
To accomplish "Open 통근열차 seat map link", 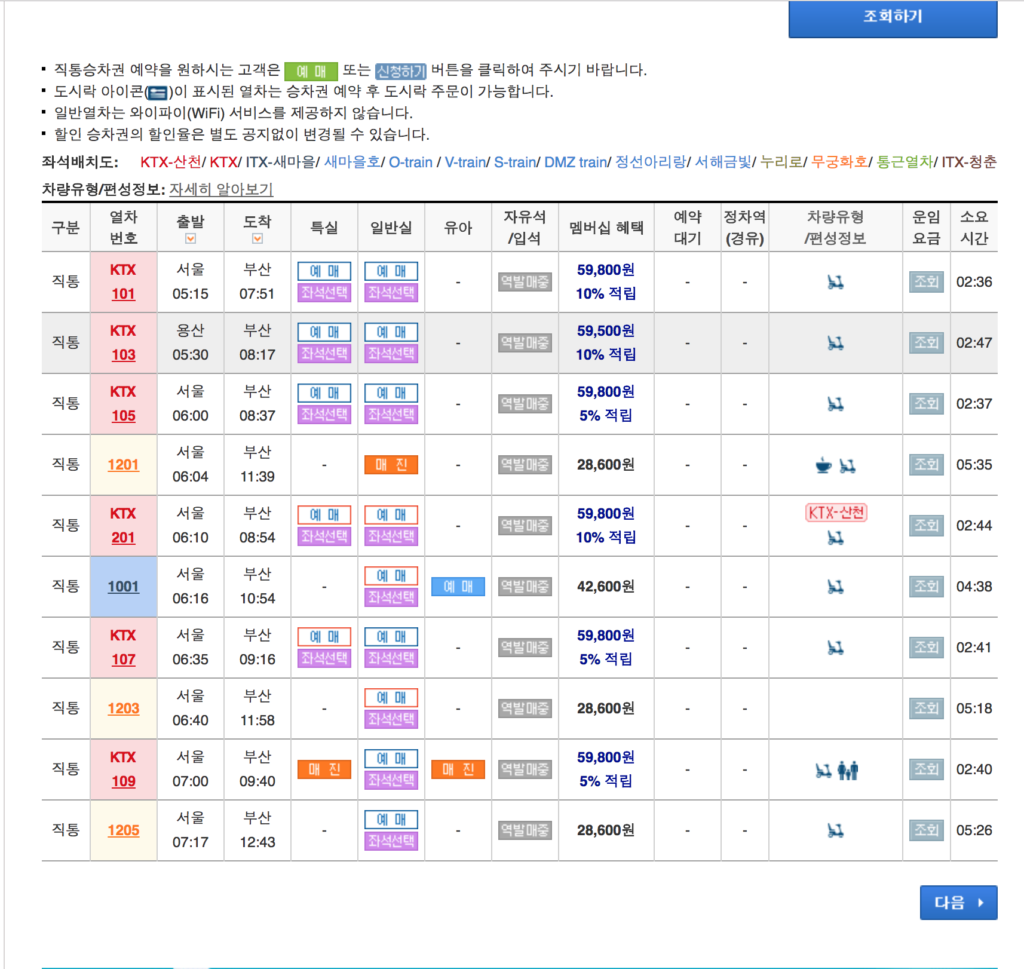I will [x=904, y=162].
